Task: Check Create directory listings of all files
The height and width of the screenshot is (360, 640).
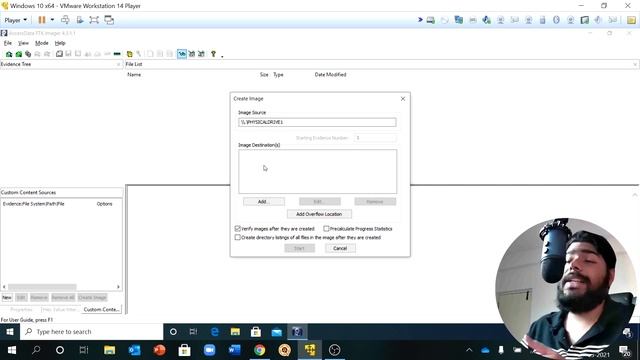Action: [238, 237]
